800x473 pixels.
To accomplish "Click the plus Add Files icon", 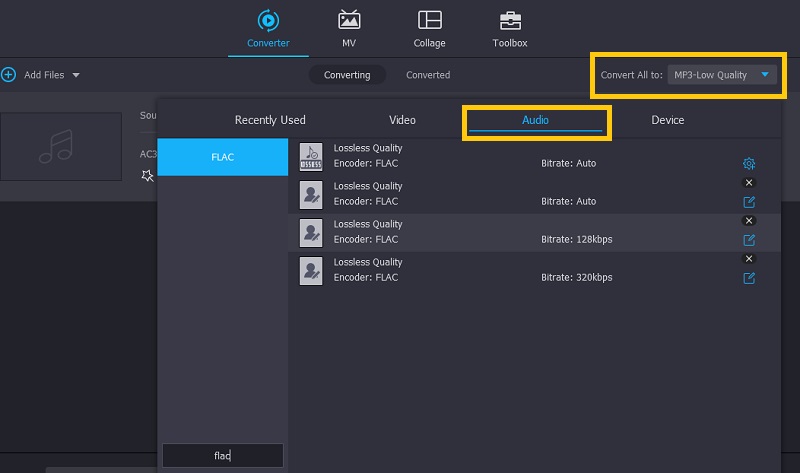I will pyautogui.click(x=9, y=75).
